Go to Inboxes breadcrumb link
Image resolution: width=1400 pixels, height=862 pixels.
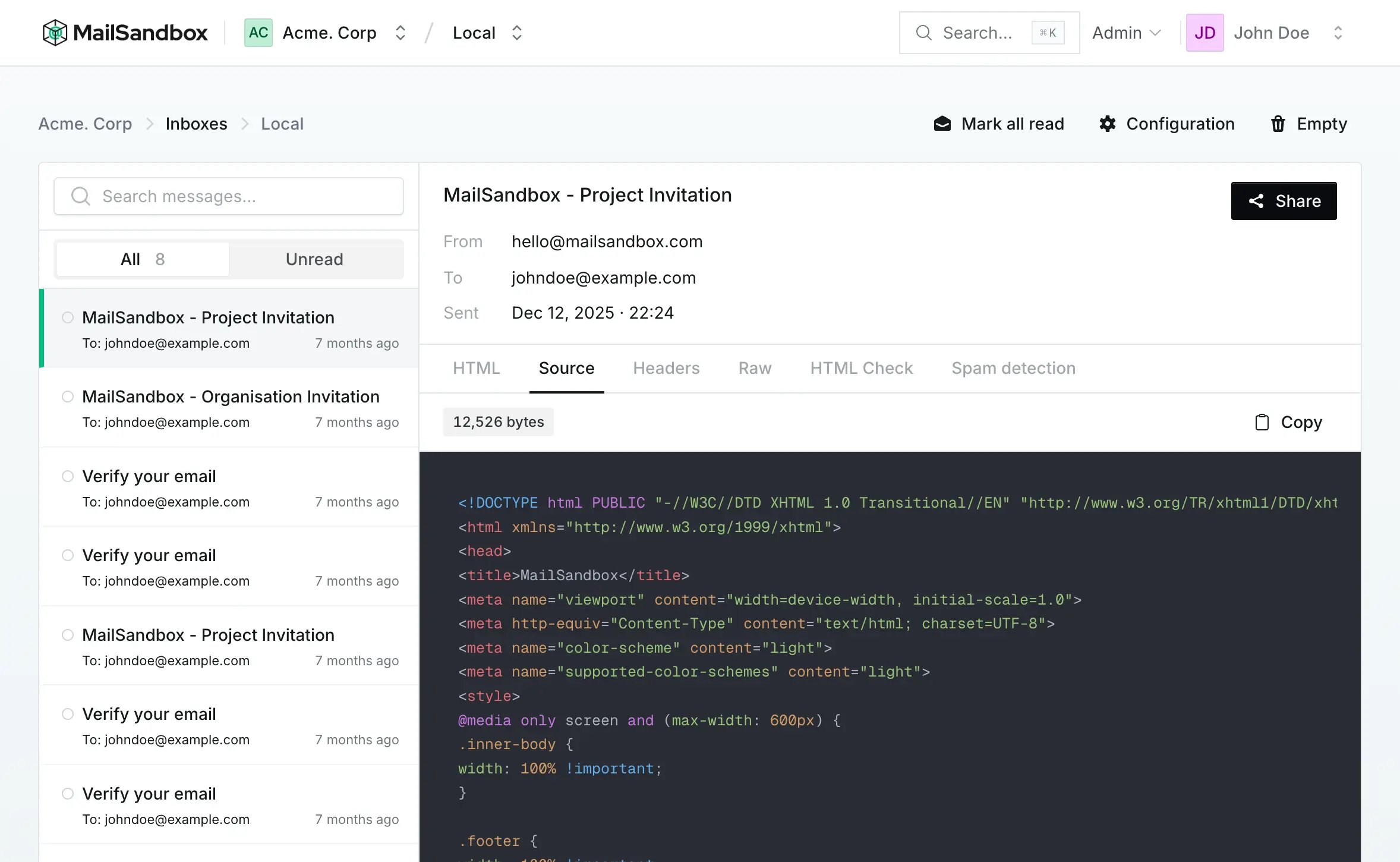click(197, 124)
